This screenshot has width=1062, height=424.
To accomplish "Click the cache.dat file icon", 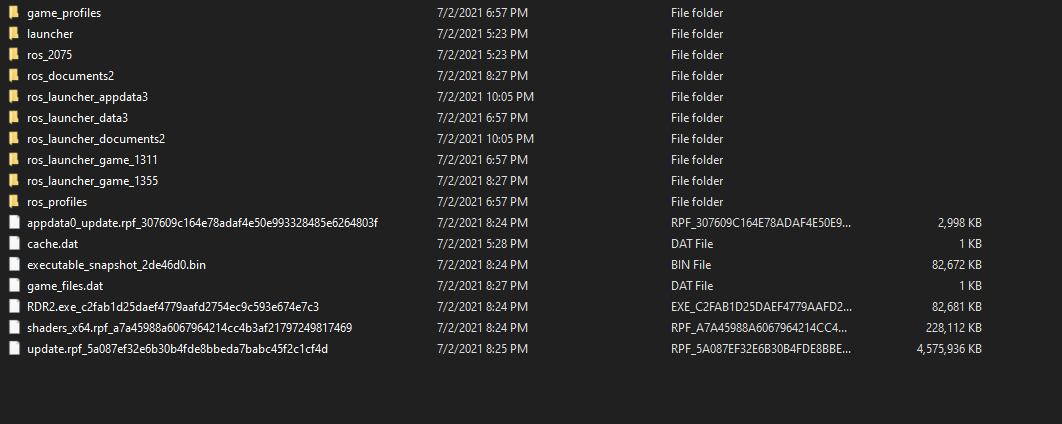I will click(14, 243).
